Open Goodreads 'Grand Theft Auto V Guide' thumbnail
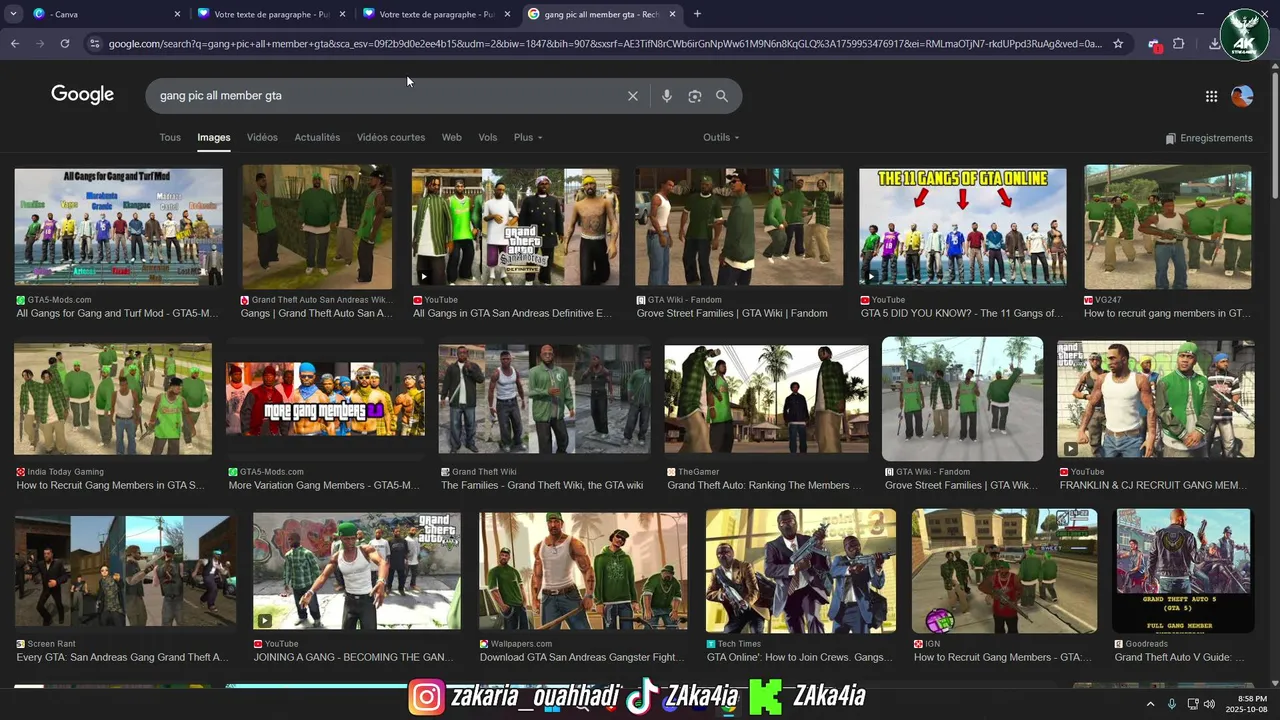The width and height of the screenshot is (1280, 720). tap(1182, 571)
